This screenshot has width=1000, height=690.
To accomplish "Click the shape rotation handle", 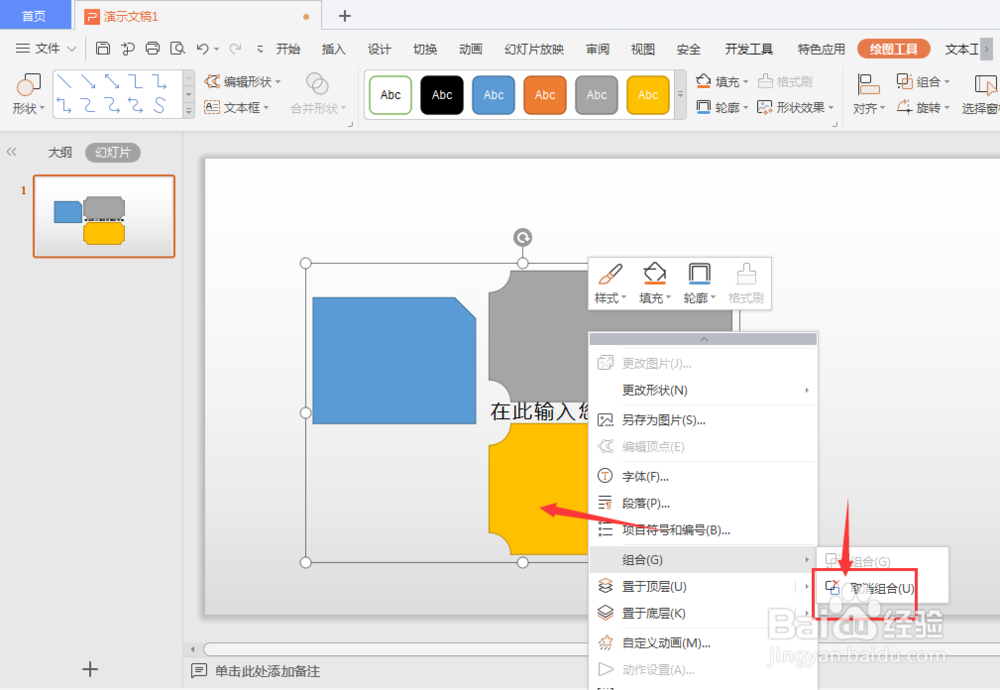I will coord(523,238).
